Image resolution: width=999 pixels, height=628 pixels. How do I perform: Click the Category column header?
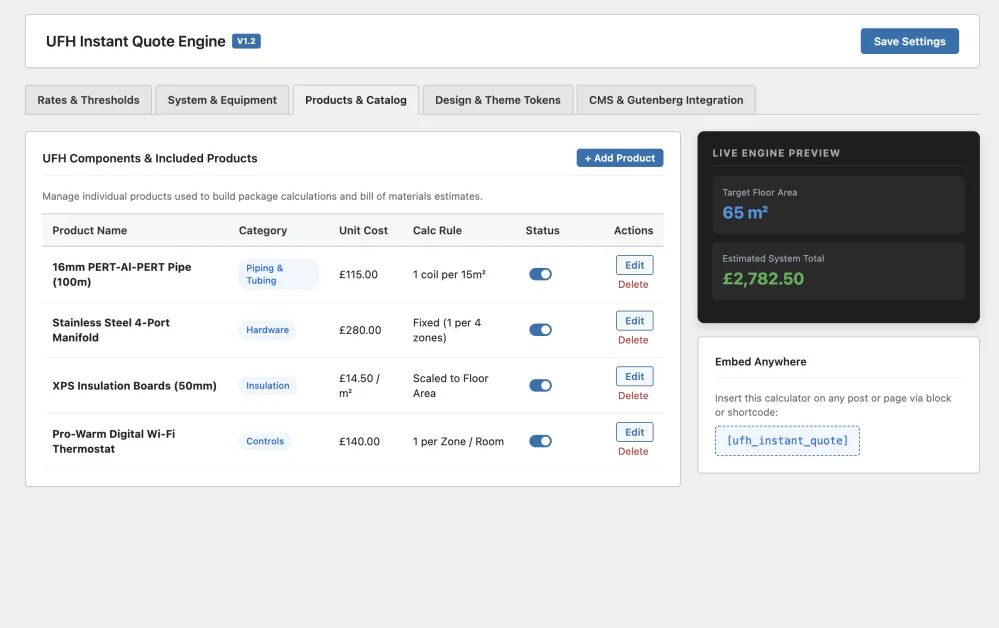click(263, 231)
